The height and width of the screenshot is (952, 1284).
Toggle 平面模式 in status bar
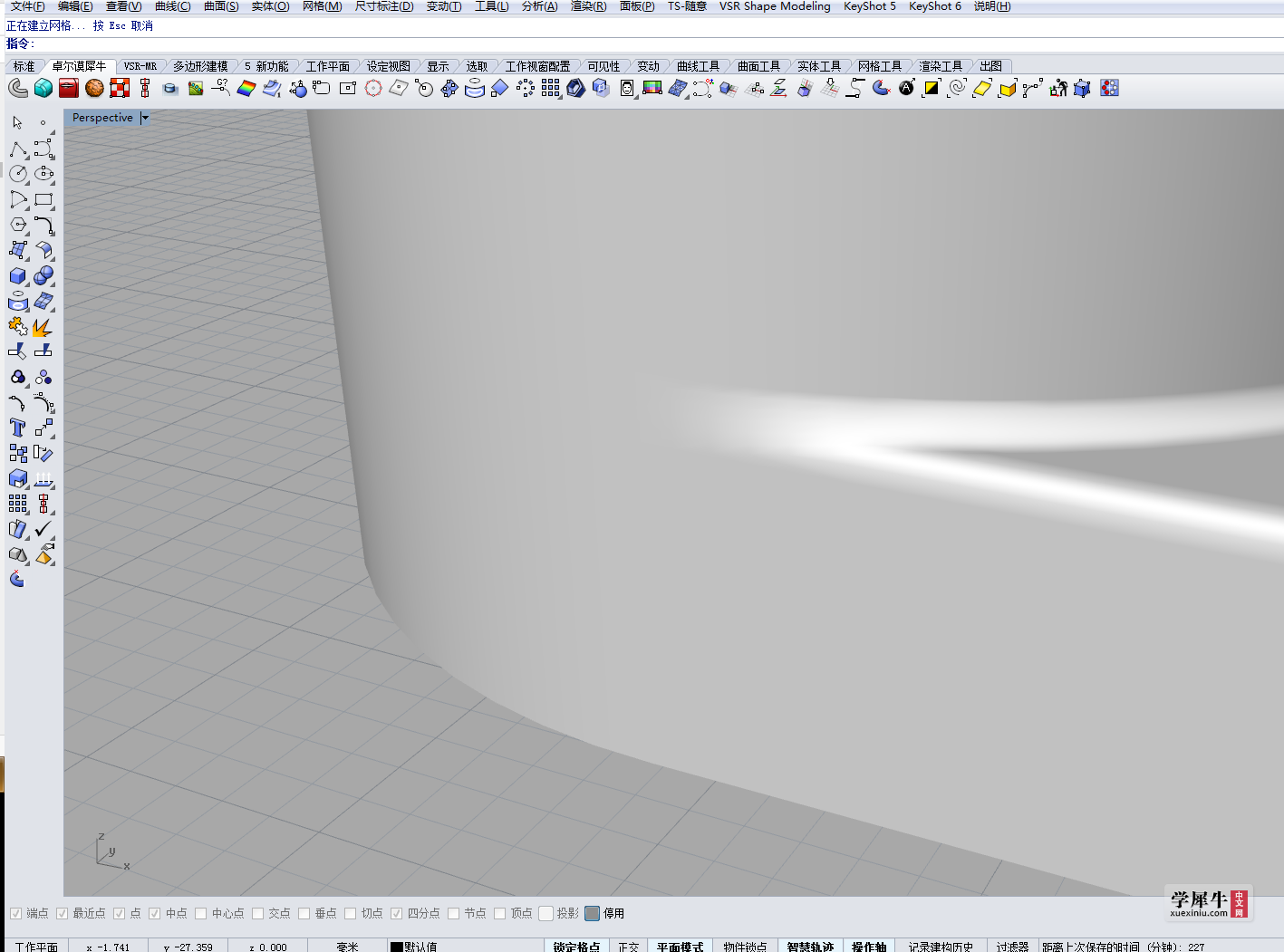[680, 947]
